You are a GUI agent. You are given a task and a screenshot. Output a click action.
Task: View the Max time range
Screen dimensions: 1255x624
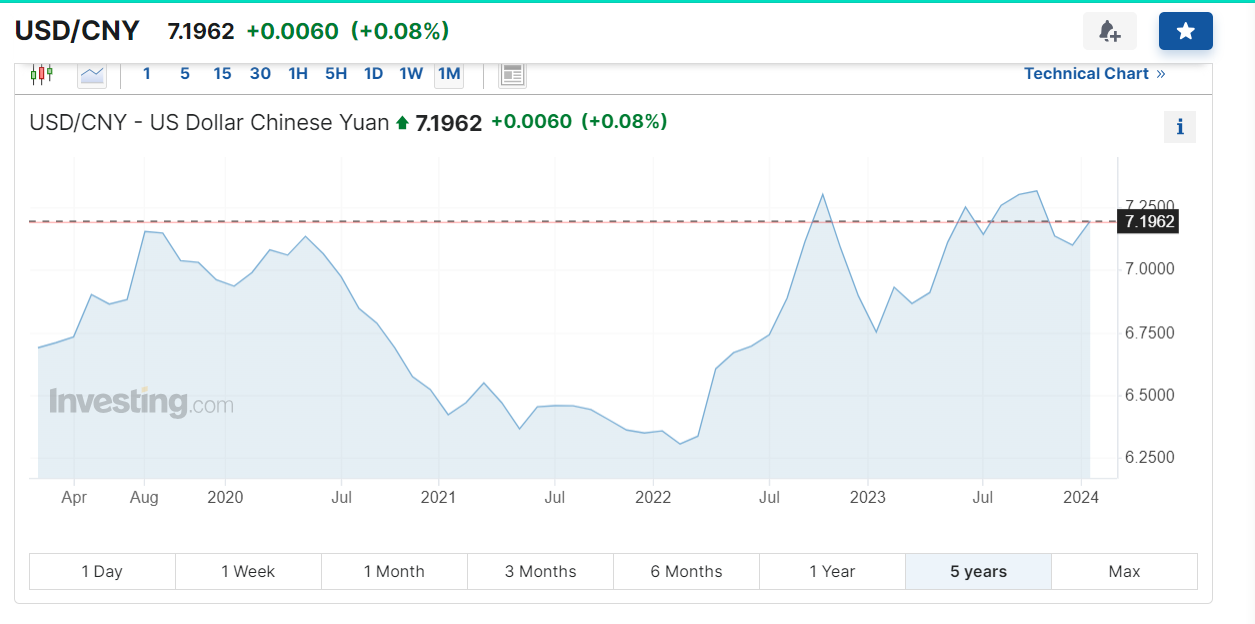1124,572
